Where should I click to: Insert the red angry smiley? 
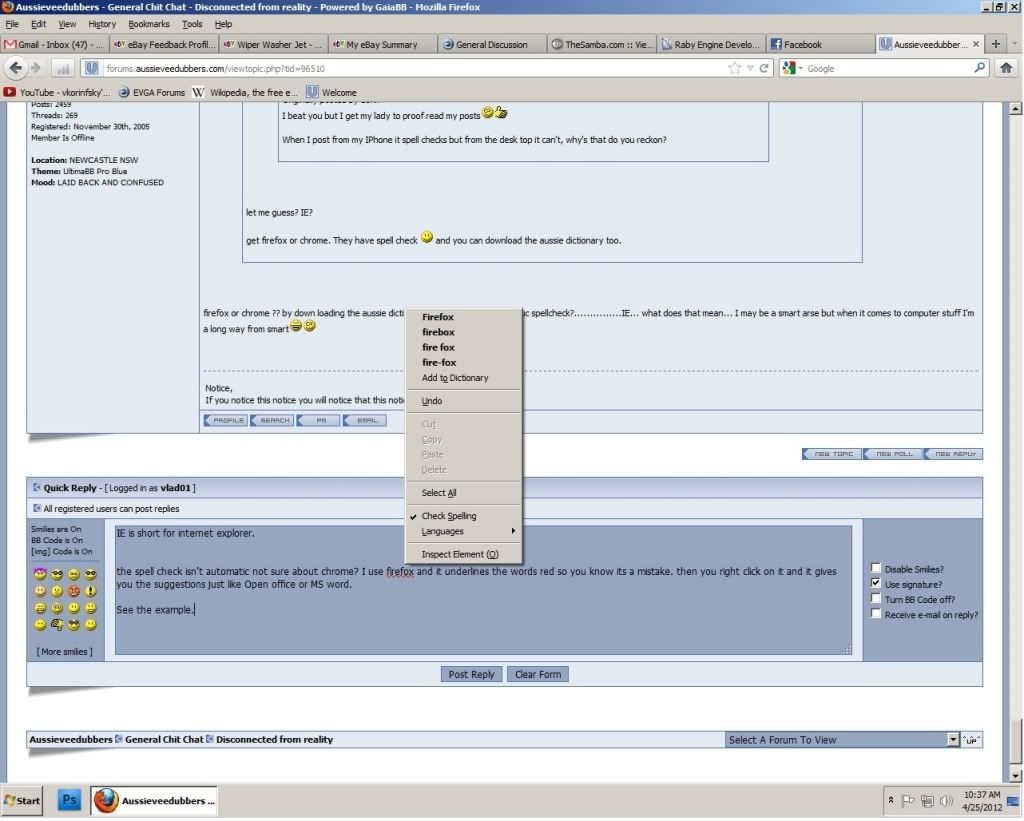tap(73, 591)
